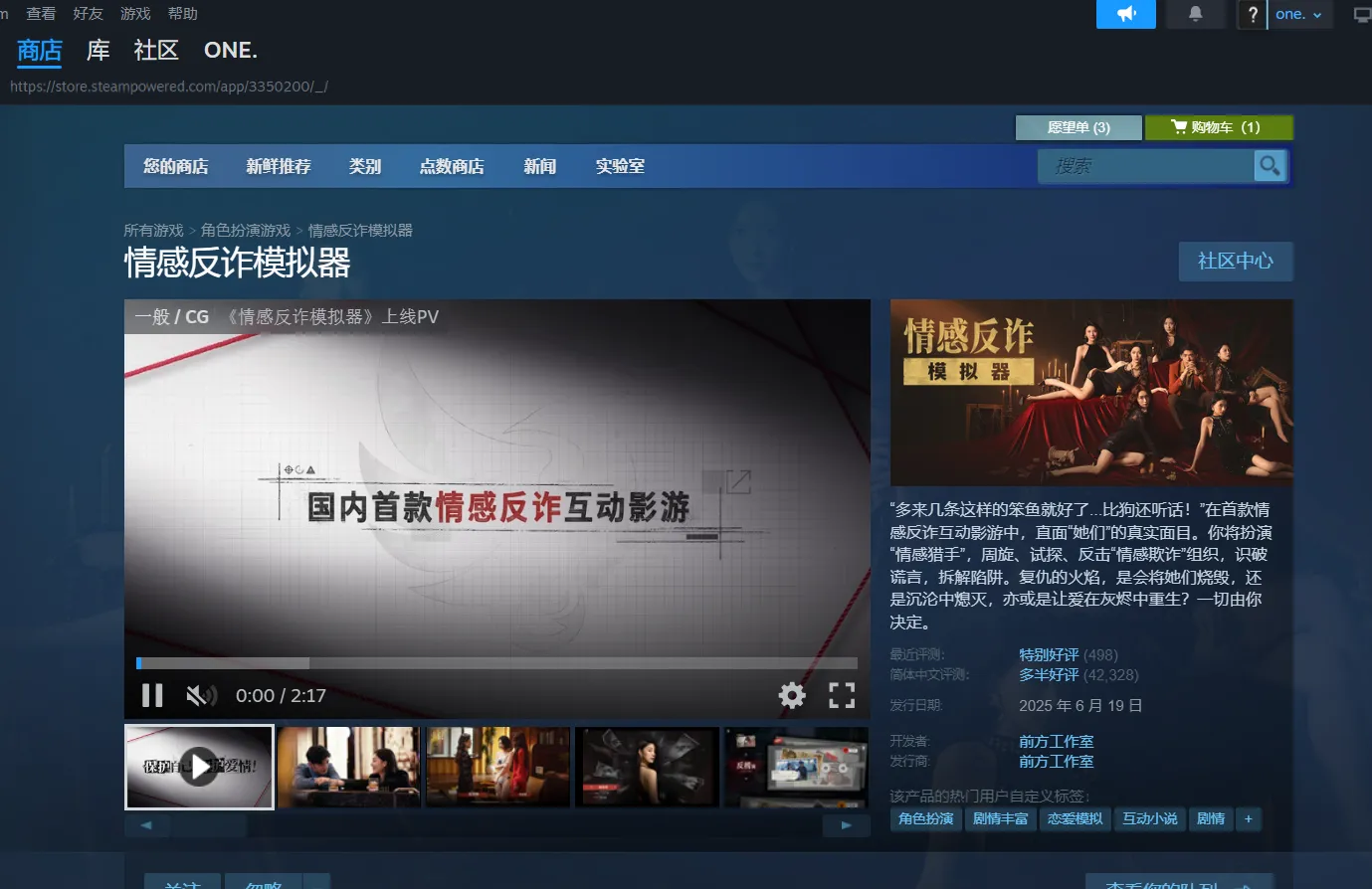This screenshot has height=889, width=1372.
Task: Click the 前方工作室 developer link
Action: [1056, 741]
